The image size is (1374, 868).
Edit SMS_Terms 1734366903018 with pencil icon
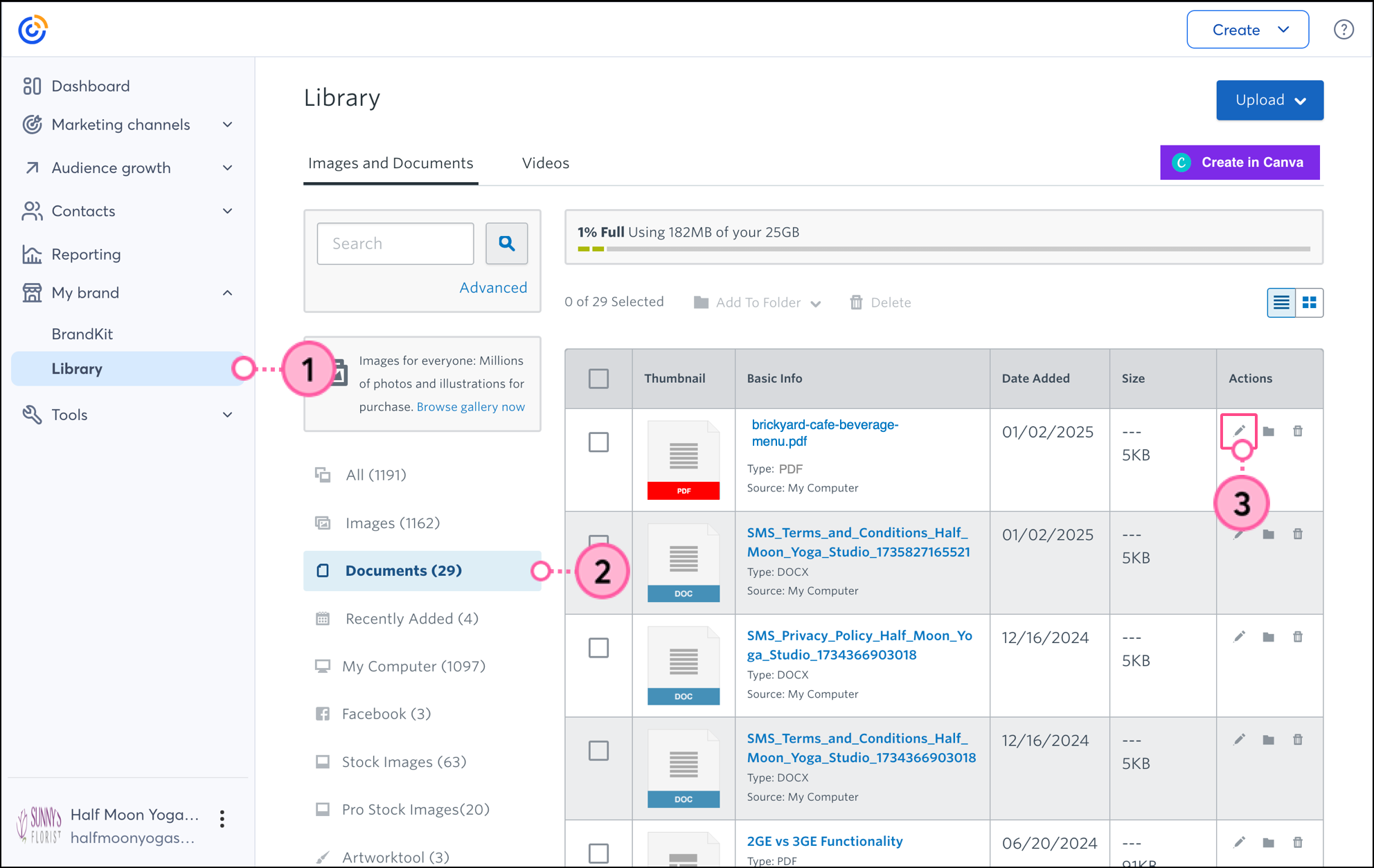1239,740
